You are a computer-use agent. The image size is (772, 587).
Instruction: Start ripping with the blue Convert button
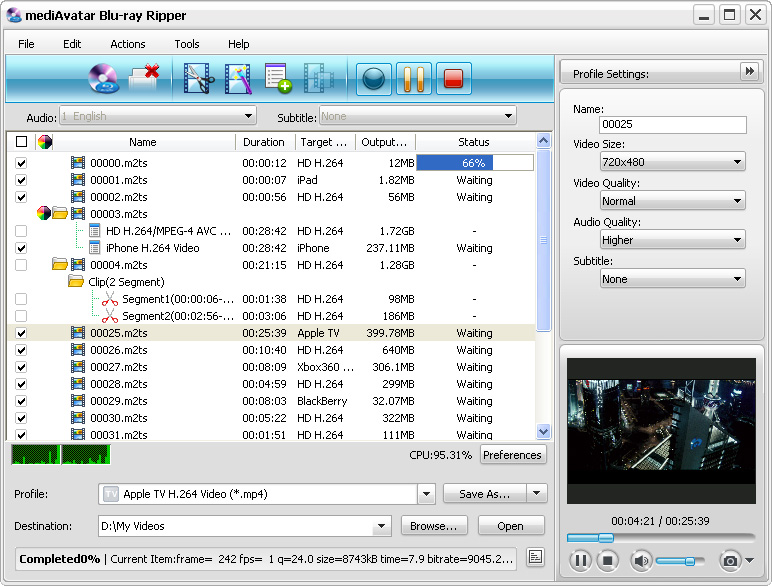373,79
